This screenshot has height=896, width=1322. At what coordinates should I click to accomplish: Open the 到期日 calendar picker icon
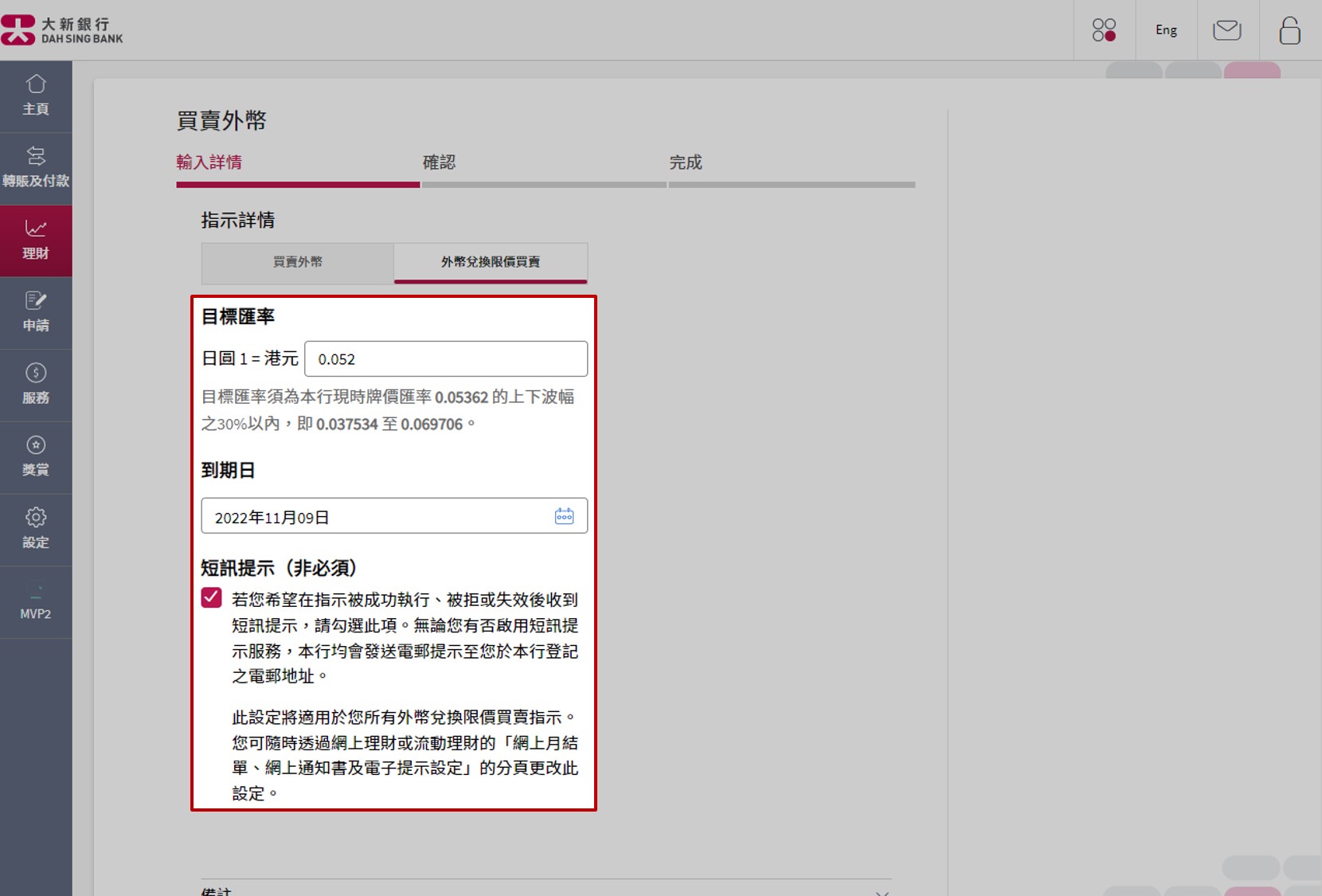[x=564, y=516]
